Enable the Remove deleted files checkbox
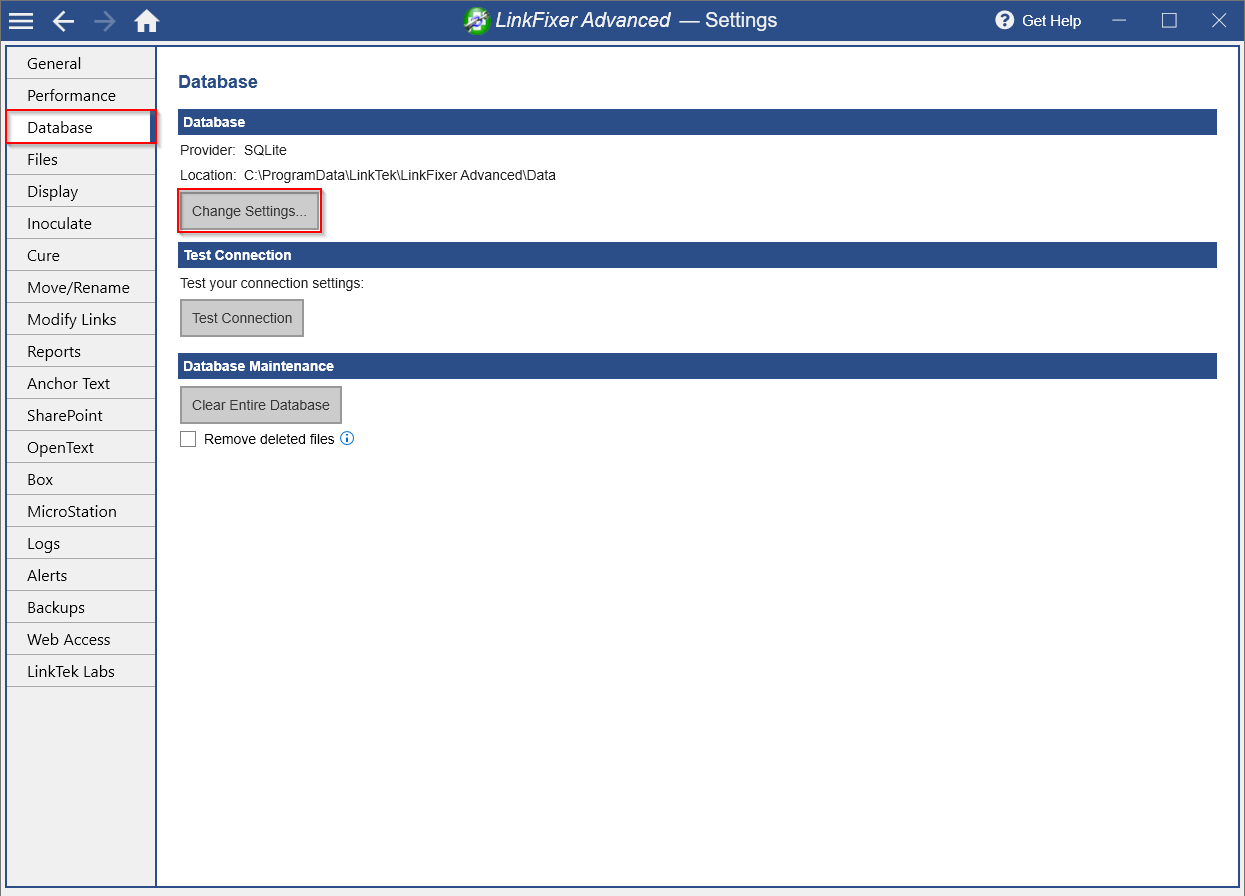 [x=188, y=439]
